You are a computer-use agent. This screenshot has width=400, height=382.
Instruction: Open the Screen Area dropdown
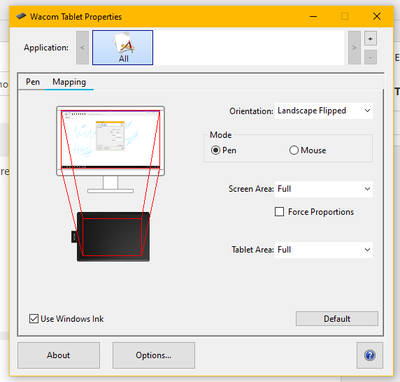pyautogui.click(x=323, y=189)
